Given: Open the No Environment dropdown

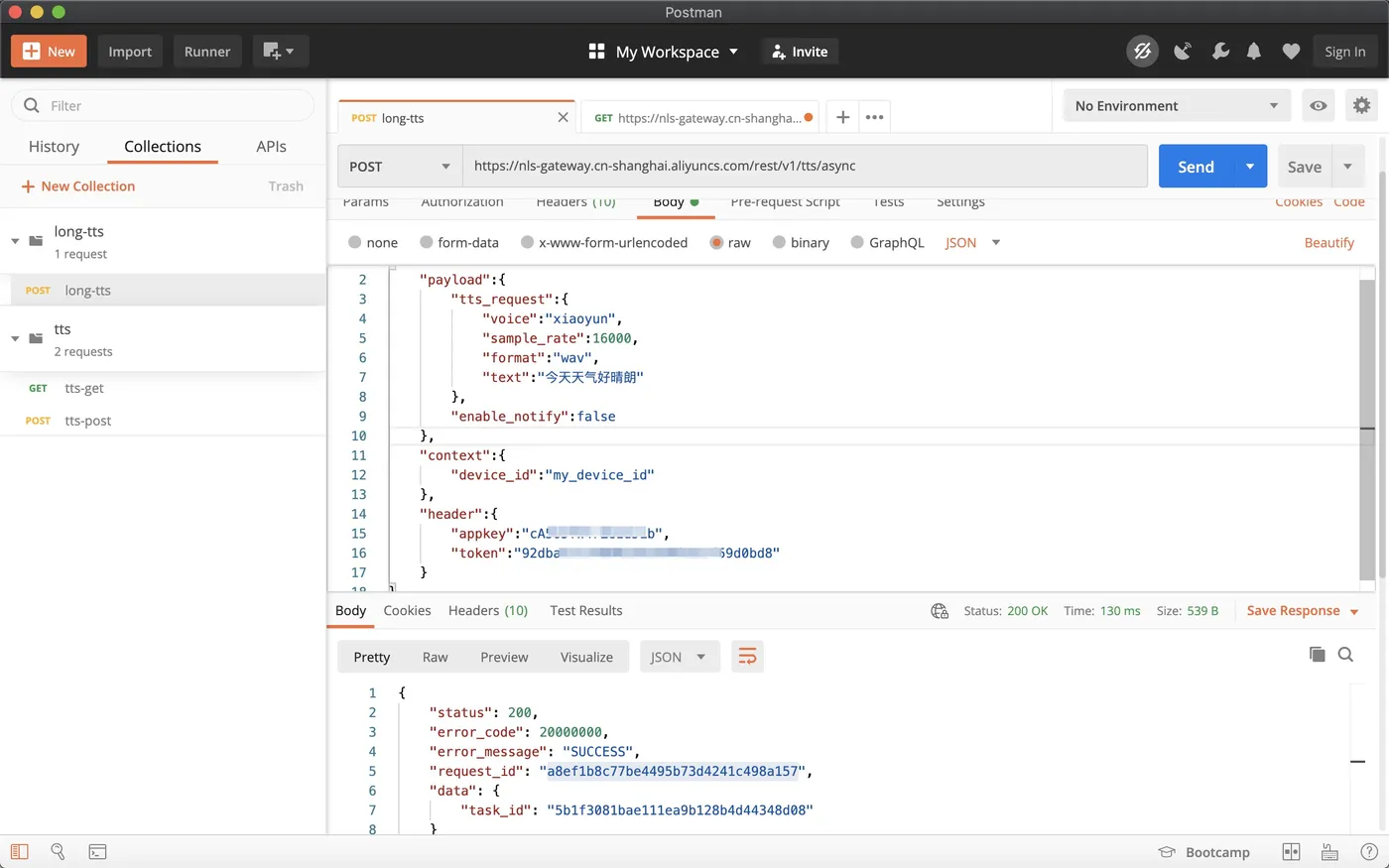Looking at the screenshot, I should (1177, 106).
